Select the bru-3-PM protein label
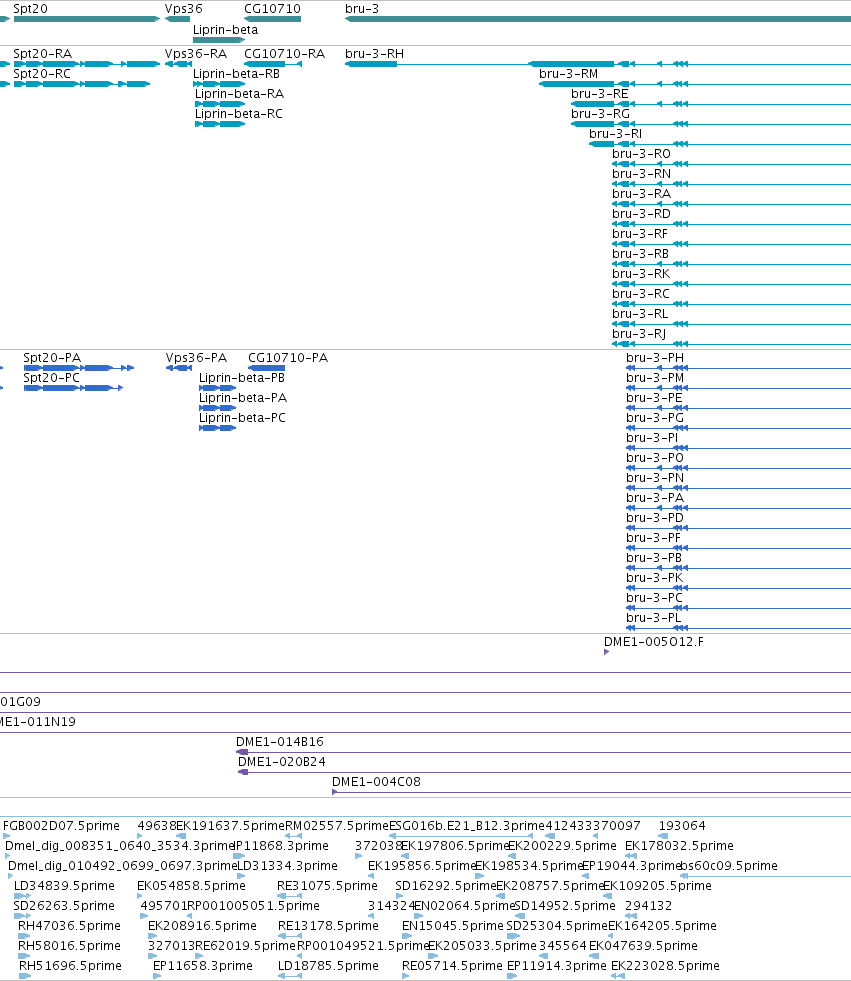The image size is (851, 981). pyautogui.click(x=655, y=378)
